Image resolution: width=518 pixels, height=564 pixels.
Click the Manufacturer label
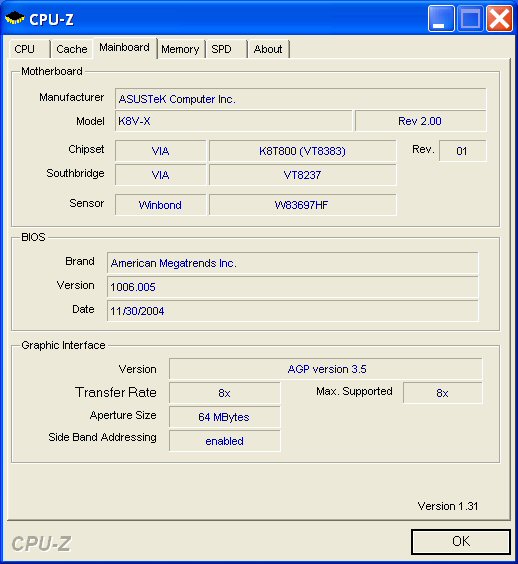[72, 97]
